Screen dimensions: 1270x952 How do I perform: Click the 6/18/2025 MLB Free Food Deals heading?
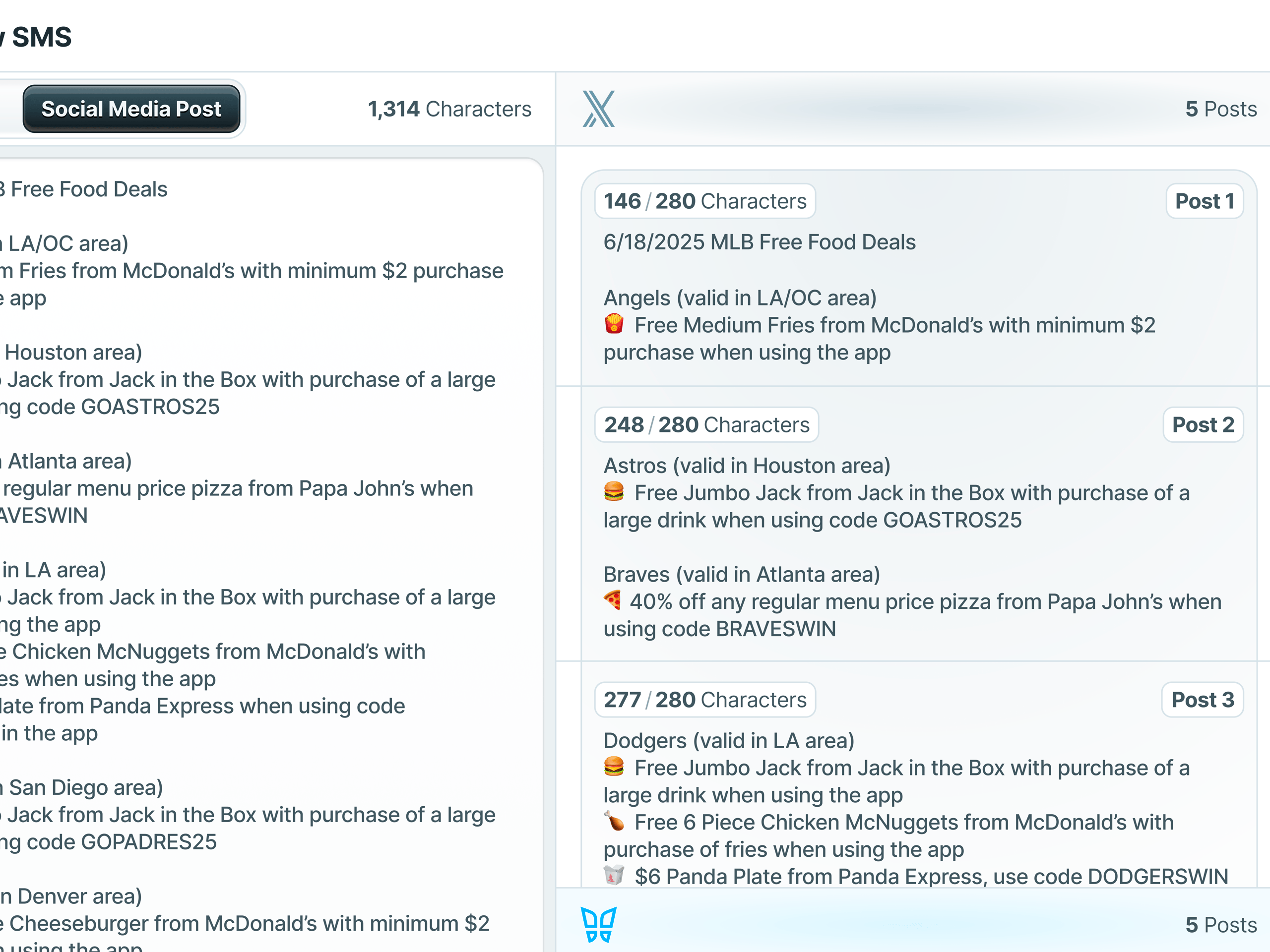coord(760,242)
